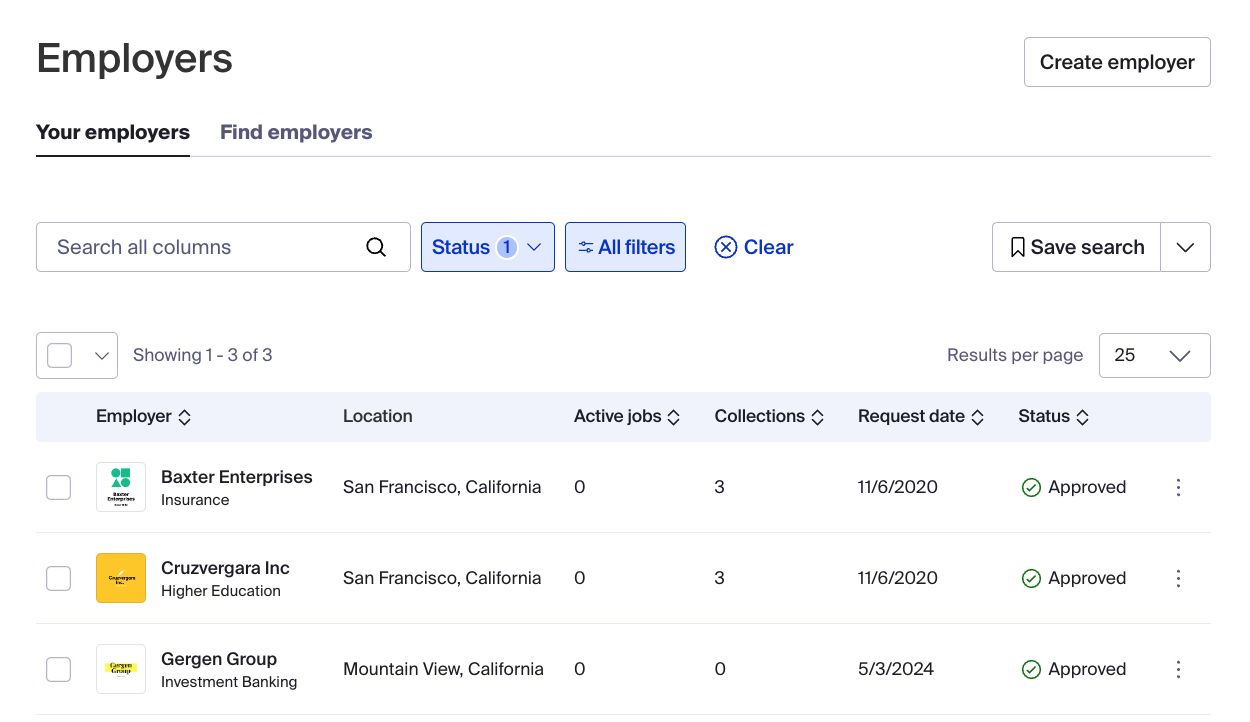Viewport: 1250px width, 722px height.
Task: Sort by Status column
Action: point(1053,417)
